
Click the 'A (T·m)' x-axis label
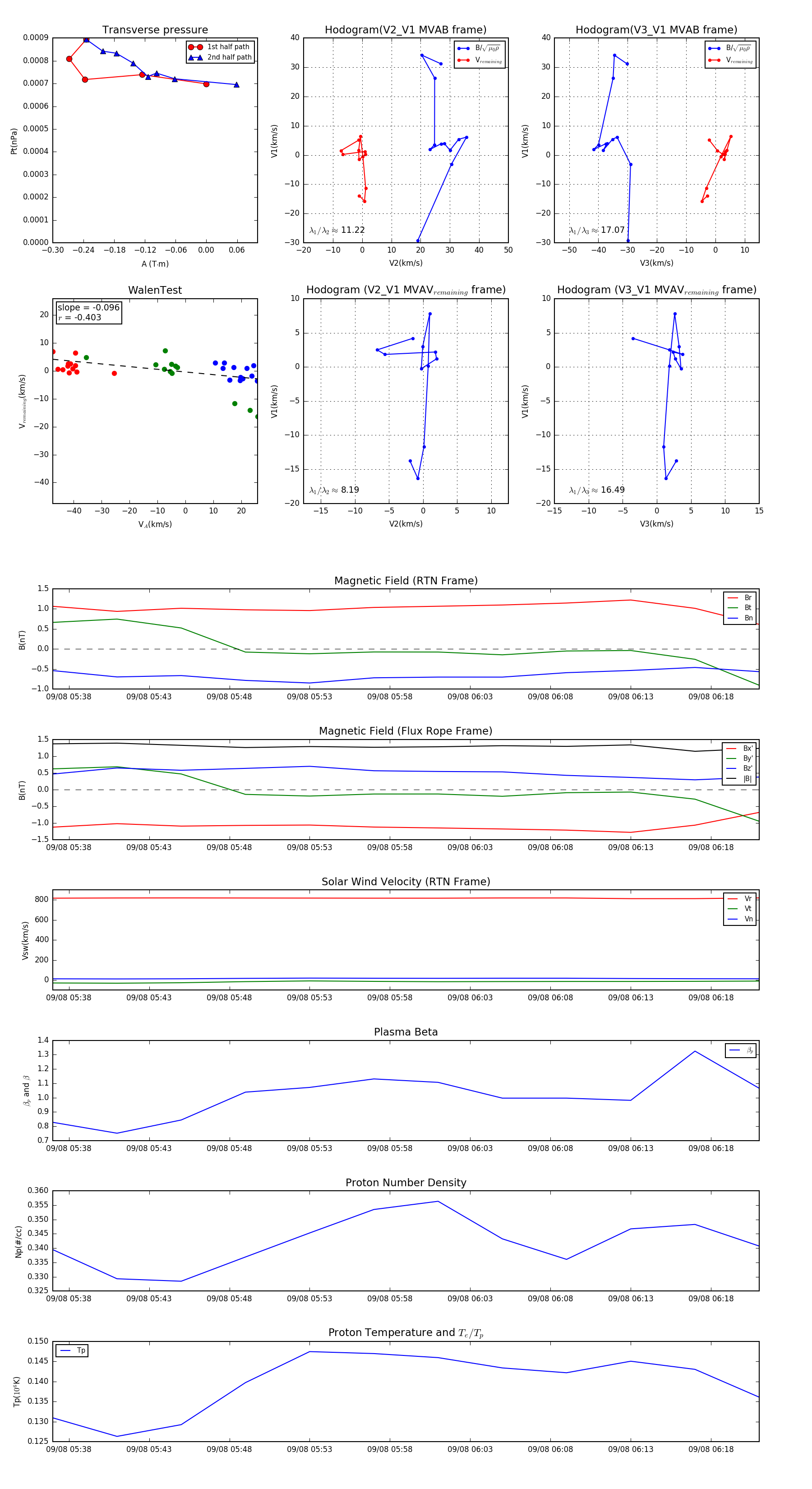point(155,264)
